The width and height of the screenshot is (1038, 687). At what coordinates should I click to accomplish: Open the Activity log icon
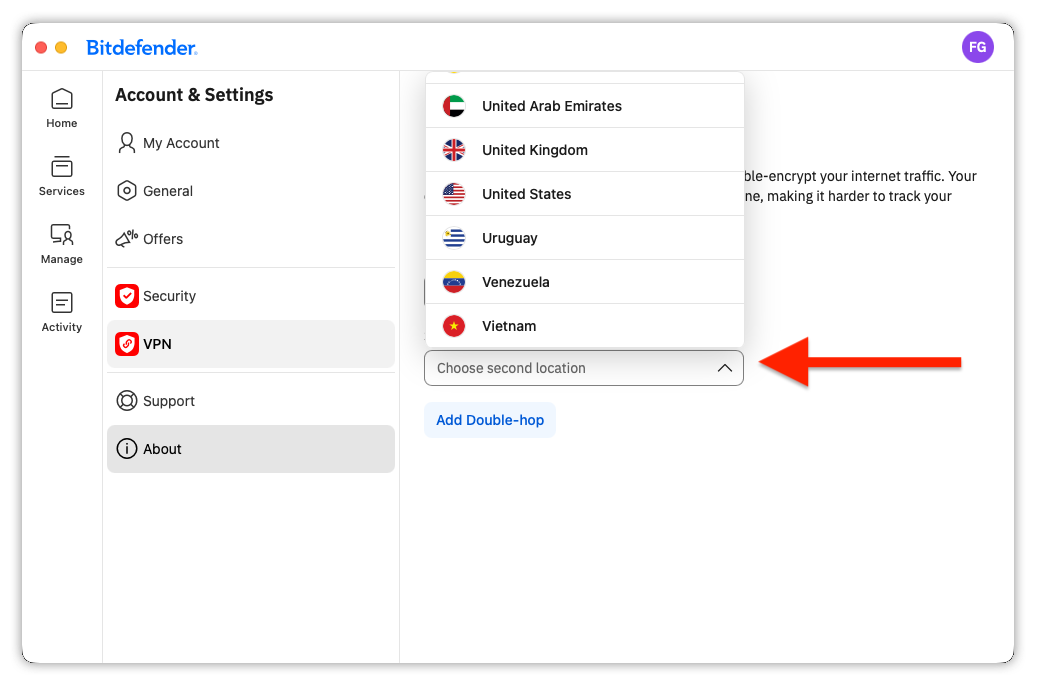click(62, 303)
